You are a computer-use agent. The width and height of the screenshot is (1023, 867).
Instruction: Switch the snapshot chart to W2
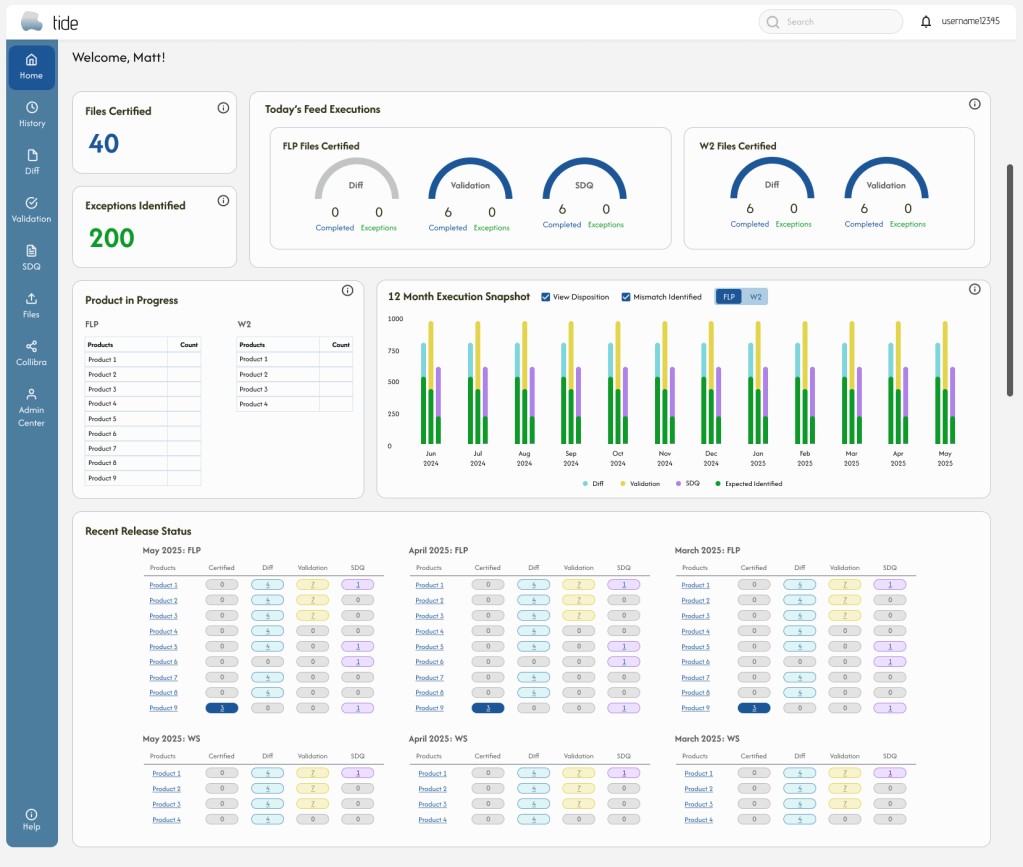point(755,297)
